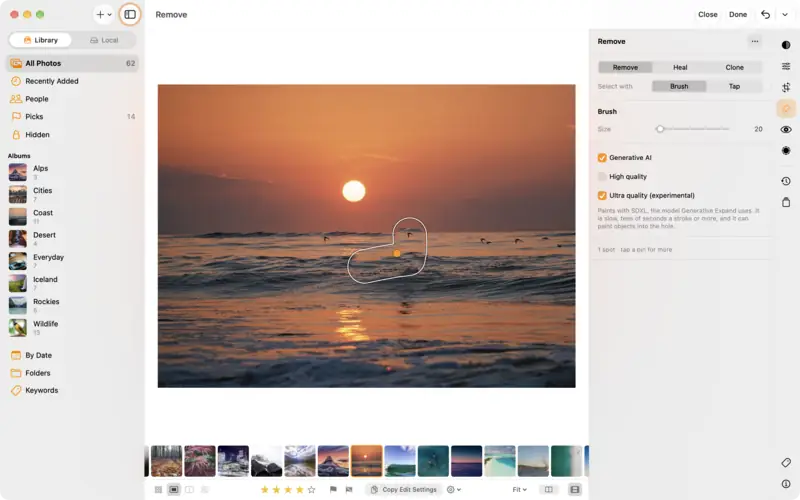Switch to the Library tab
800x500 pixels.
(40, 40)
